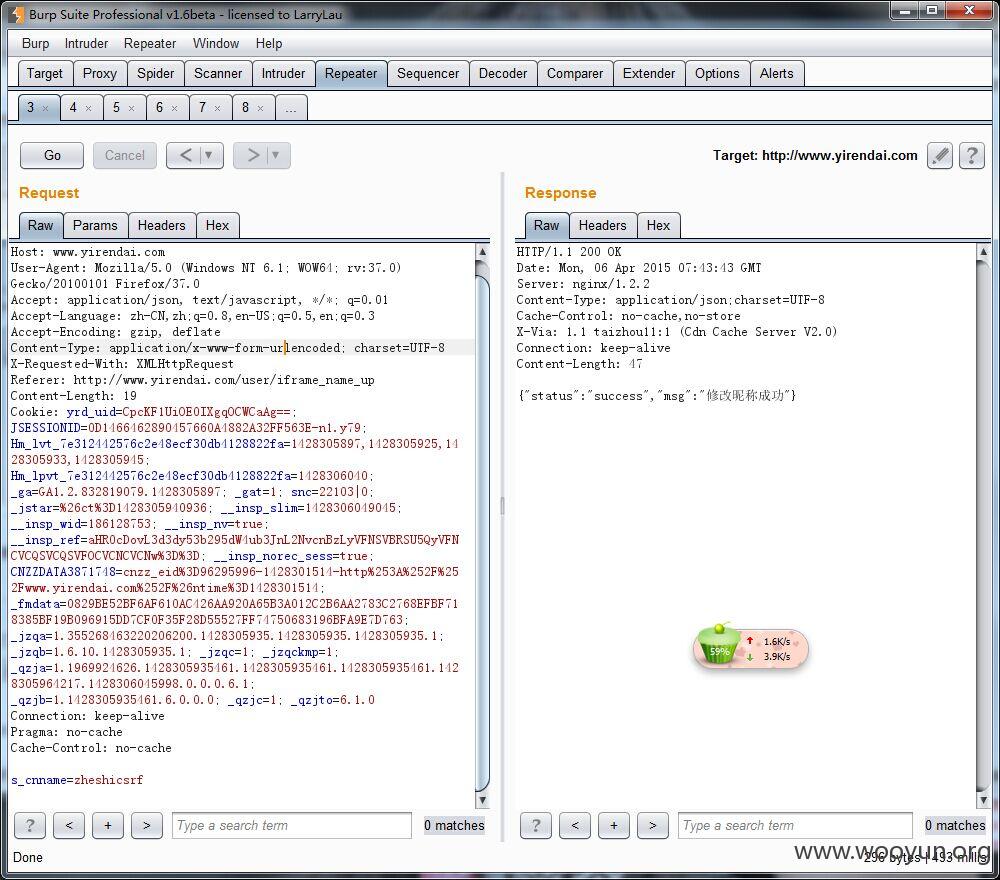Open the response Headers tab
Image resolution: width=1000 pixels, height=880 pixels.
point(603,225)
